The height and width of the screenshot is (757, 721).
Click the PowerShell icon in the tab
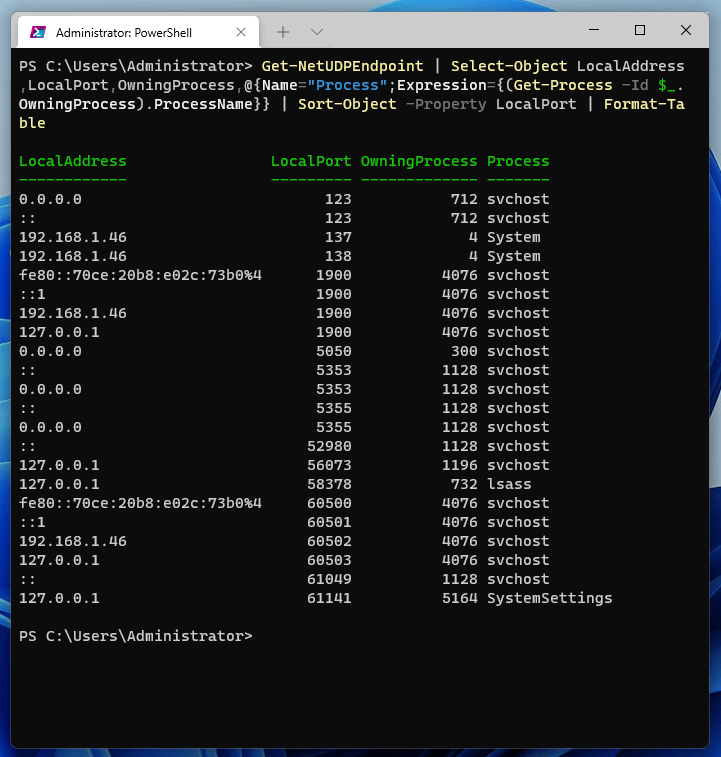tap(38, 32)
